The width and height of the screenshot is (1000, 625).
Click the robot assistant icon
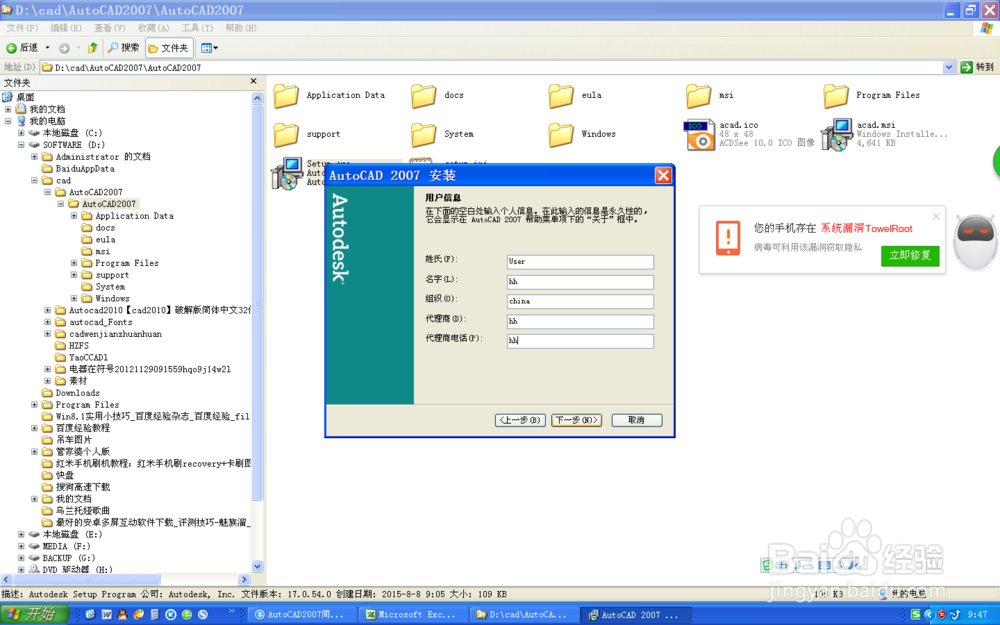point(975,241)
